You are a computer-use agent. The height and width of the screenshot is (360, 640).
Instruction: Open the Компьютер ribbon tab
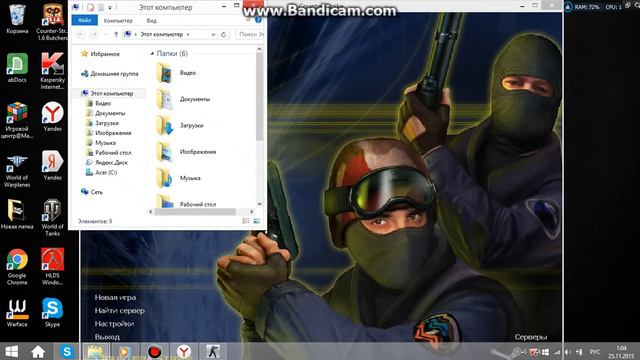(x=118, y=20)
